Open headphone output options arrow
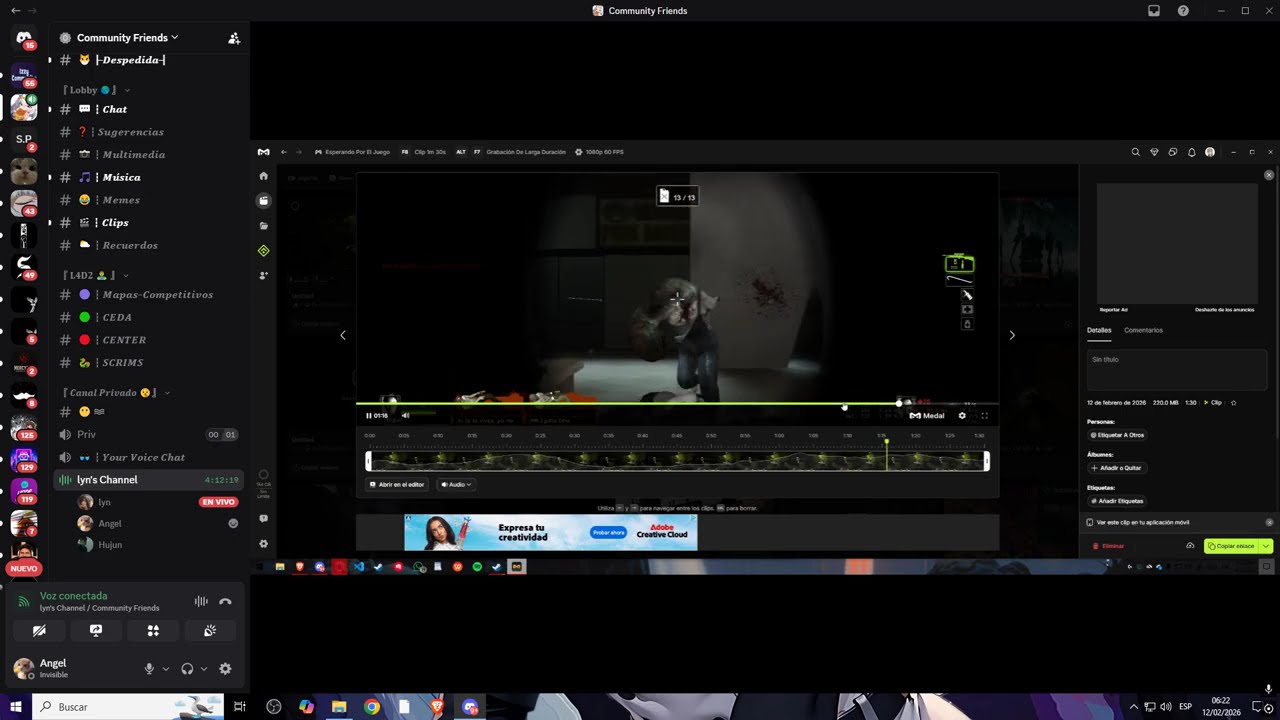1280x720 pixels. (x=204, y=669)
